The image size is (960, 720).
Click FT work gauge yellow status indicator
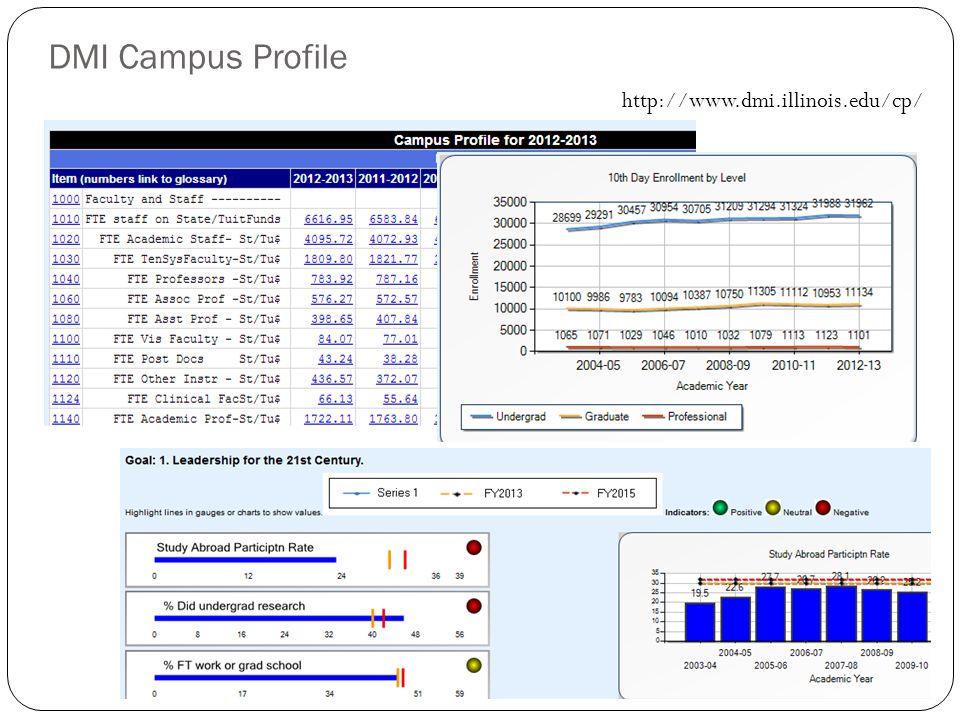(x=474, y=666)
